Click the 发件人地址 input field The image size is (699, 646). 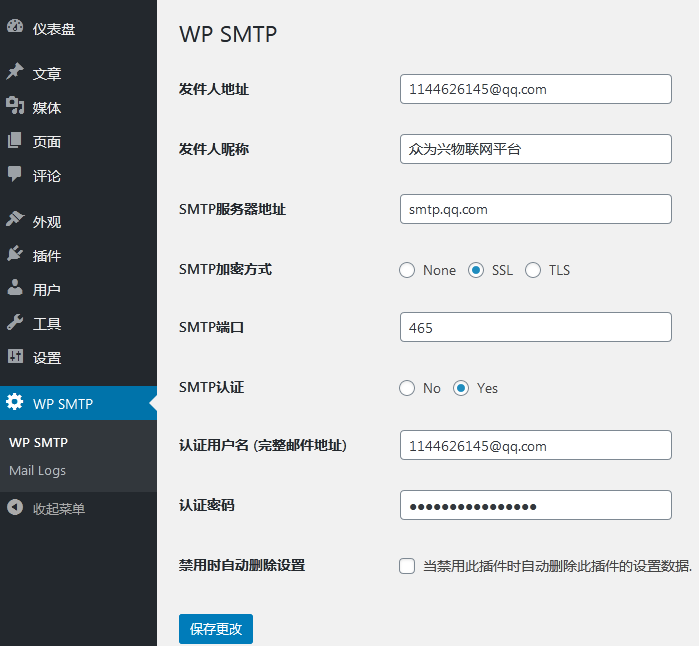536,89
